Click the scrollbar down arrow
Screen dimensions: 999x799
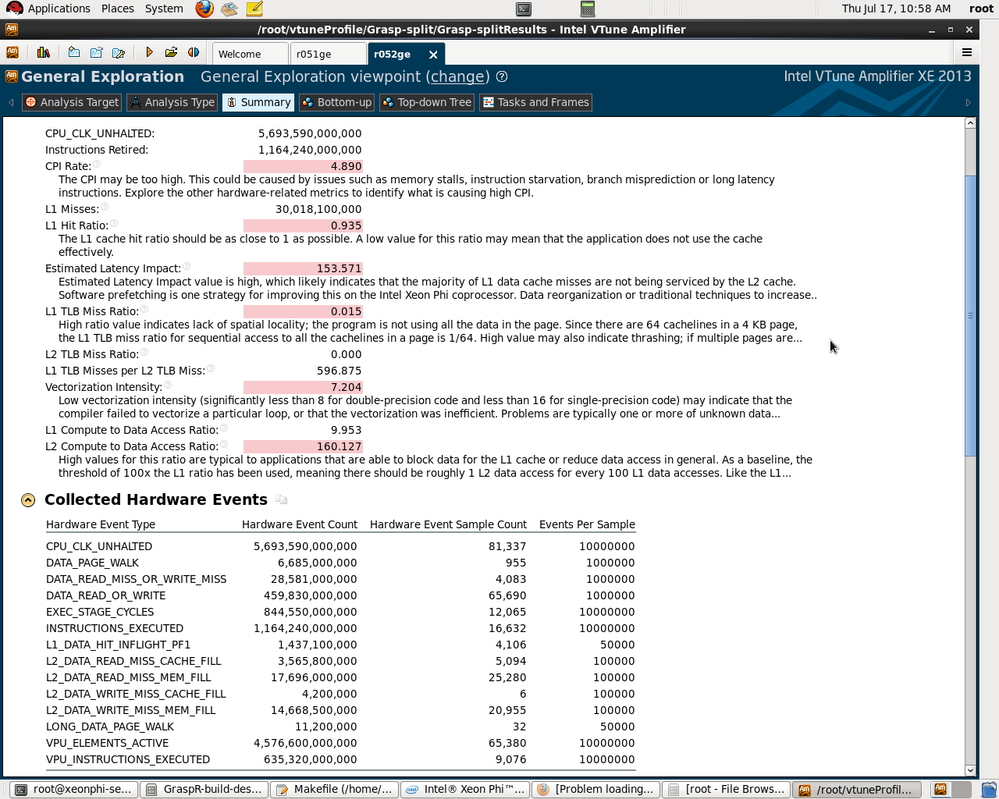click(x=970, y=770)
